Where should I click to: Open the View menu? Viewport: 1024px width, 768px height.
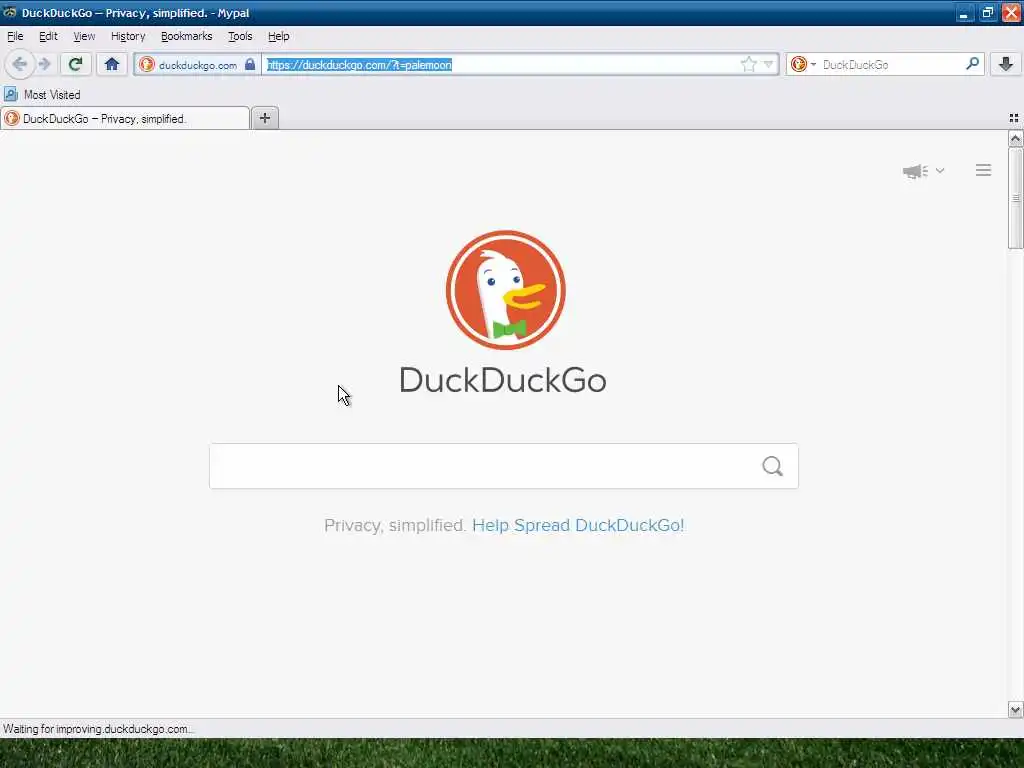pyautogui.click(x=84, y=36)
